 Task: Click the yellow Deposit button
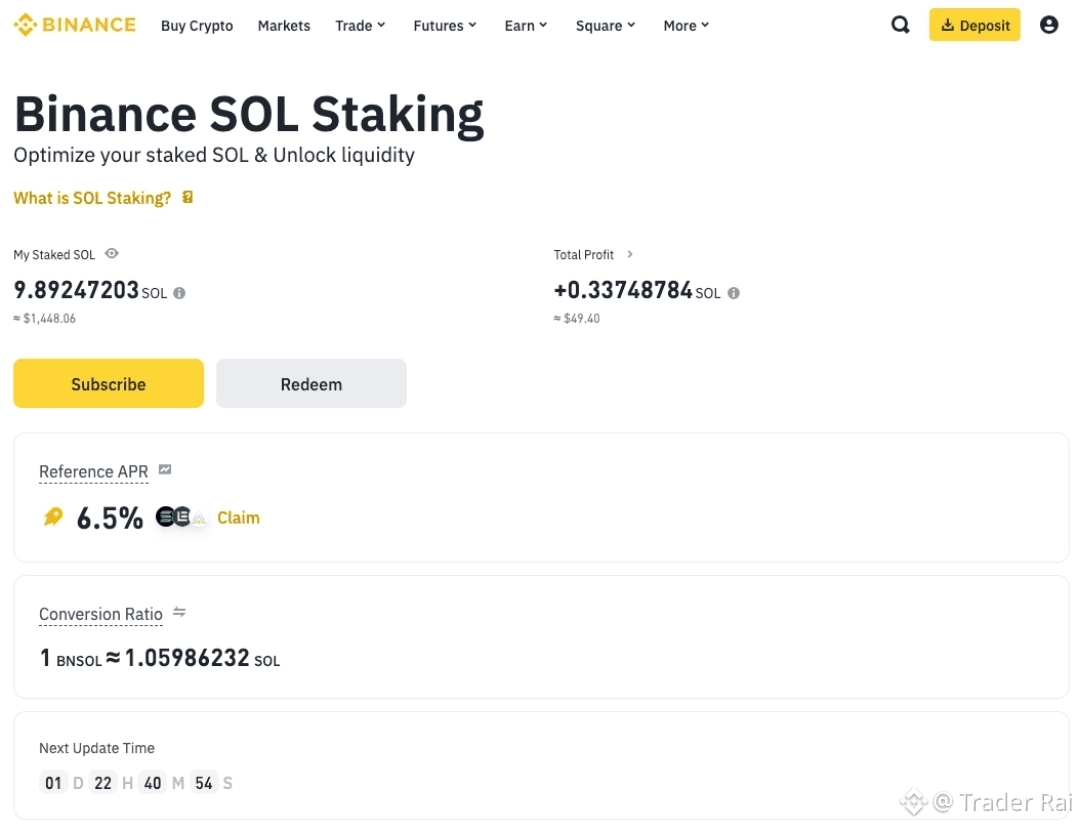click(x=974, y=25)
